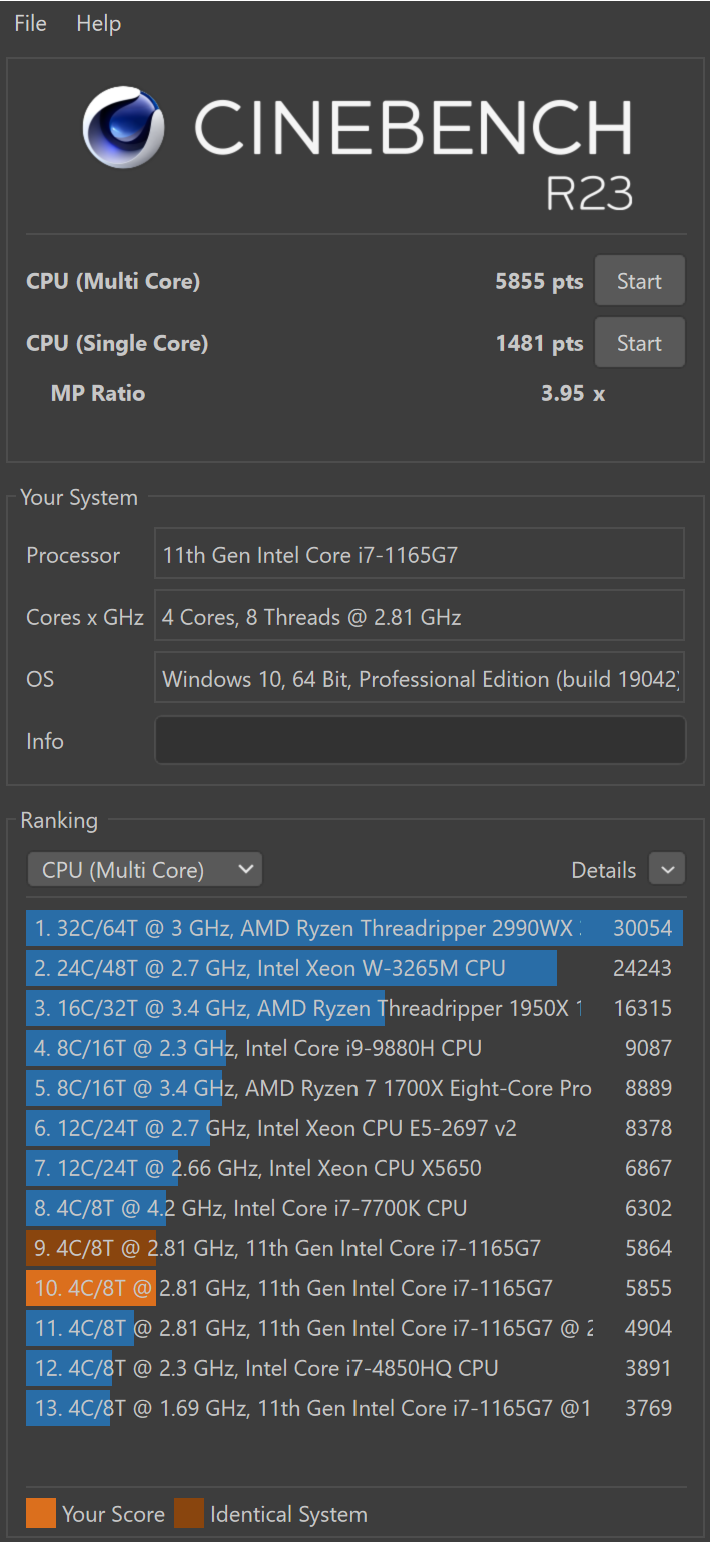Select the Core i9-9880H ranking row

click(354, 1048)
